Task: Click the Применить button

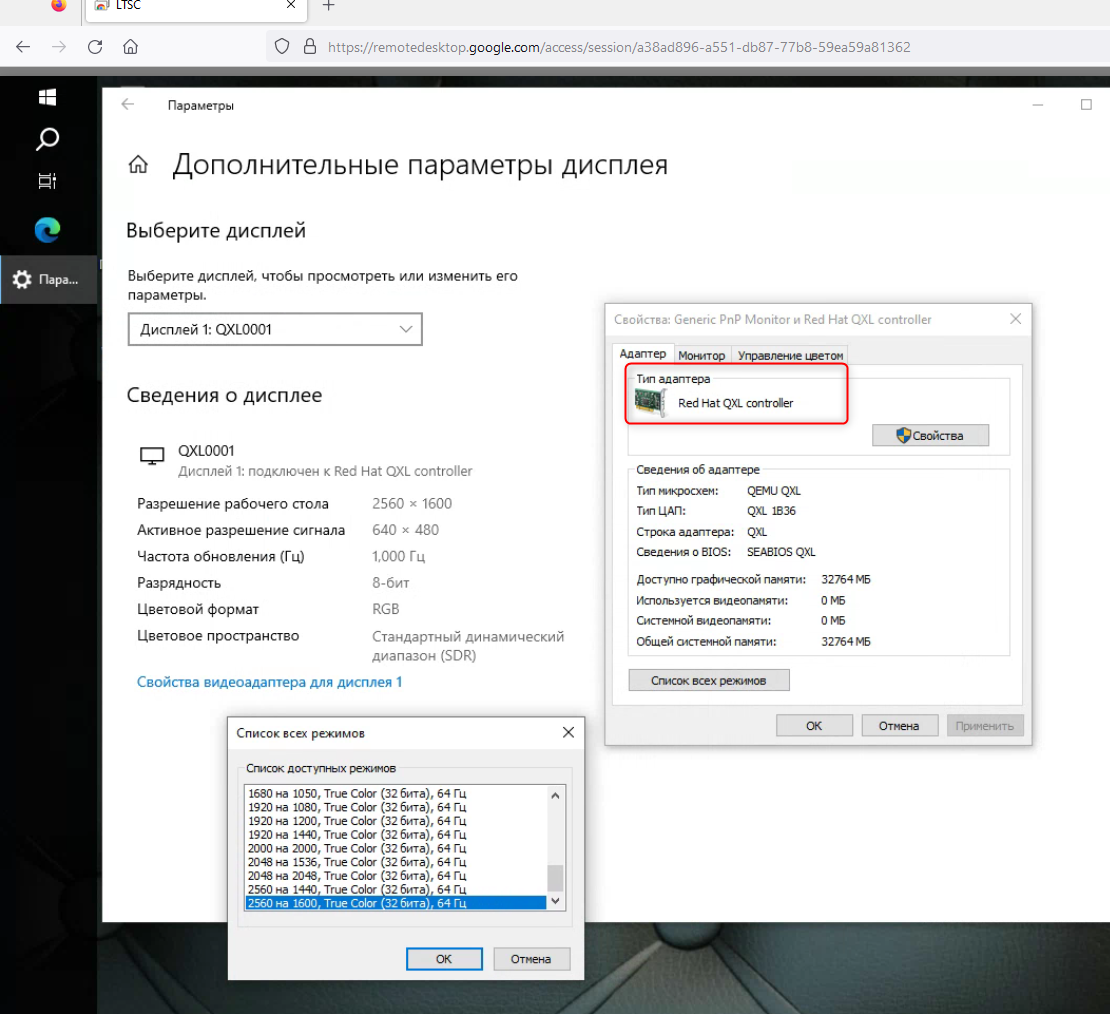Action: pos(985,726)
